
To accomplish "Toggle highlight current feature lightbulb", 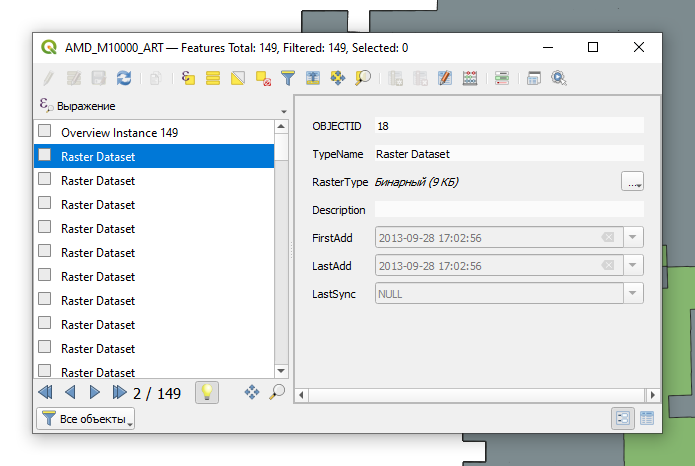I will 207,392.
